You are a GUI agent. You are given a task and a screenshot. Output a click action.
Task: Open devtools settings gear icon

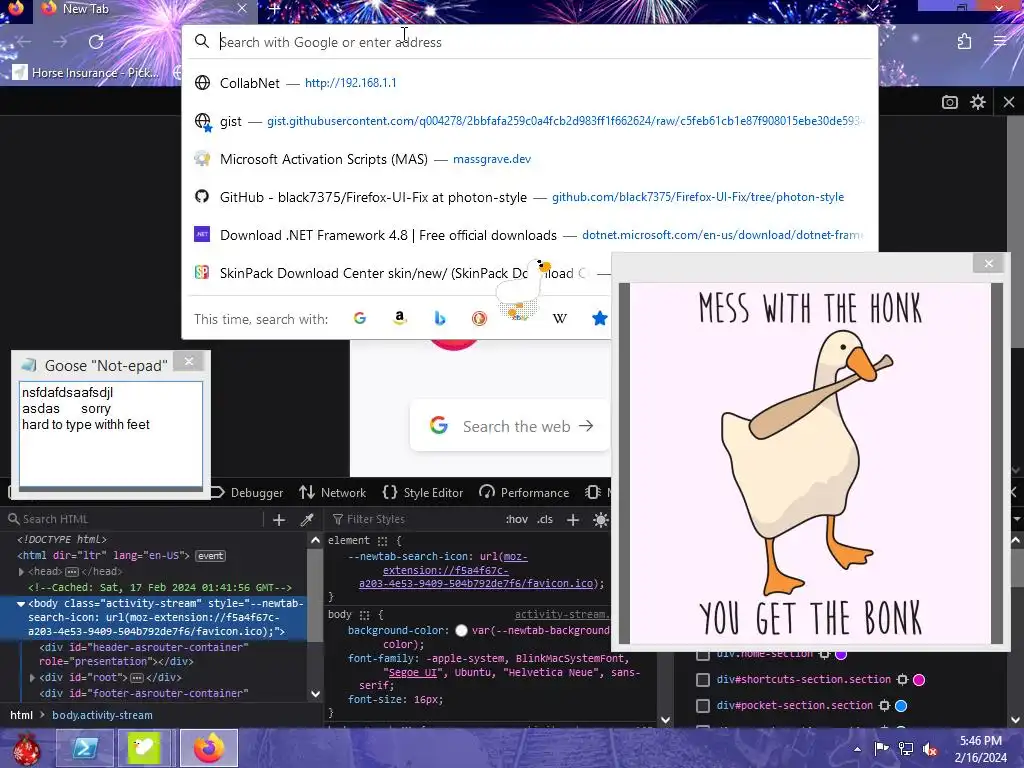click(978, 102)
